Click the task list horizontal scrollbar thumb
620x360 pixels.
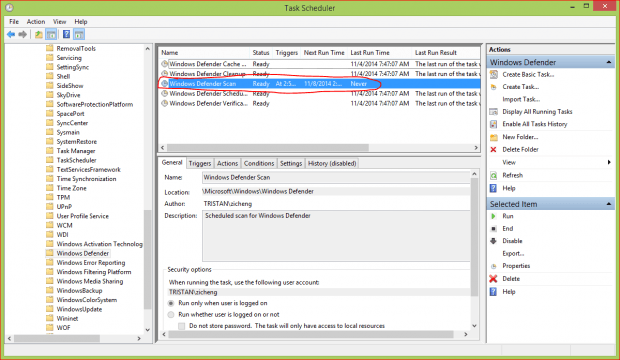[x=268, y=147]
